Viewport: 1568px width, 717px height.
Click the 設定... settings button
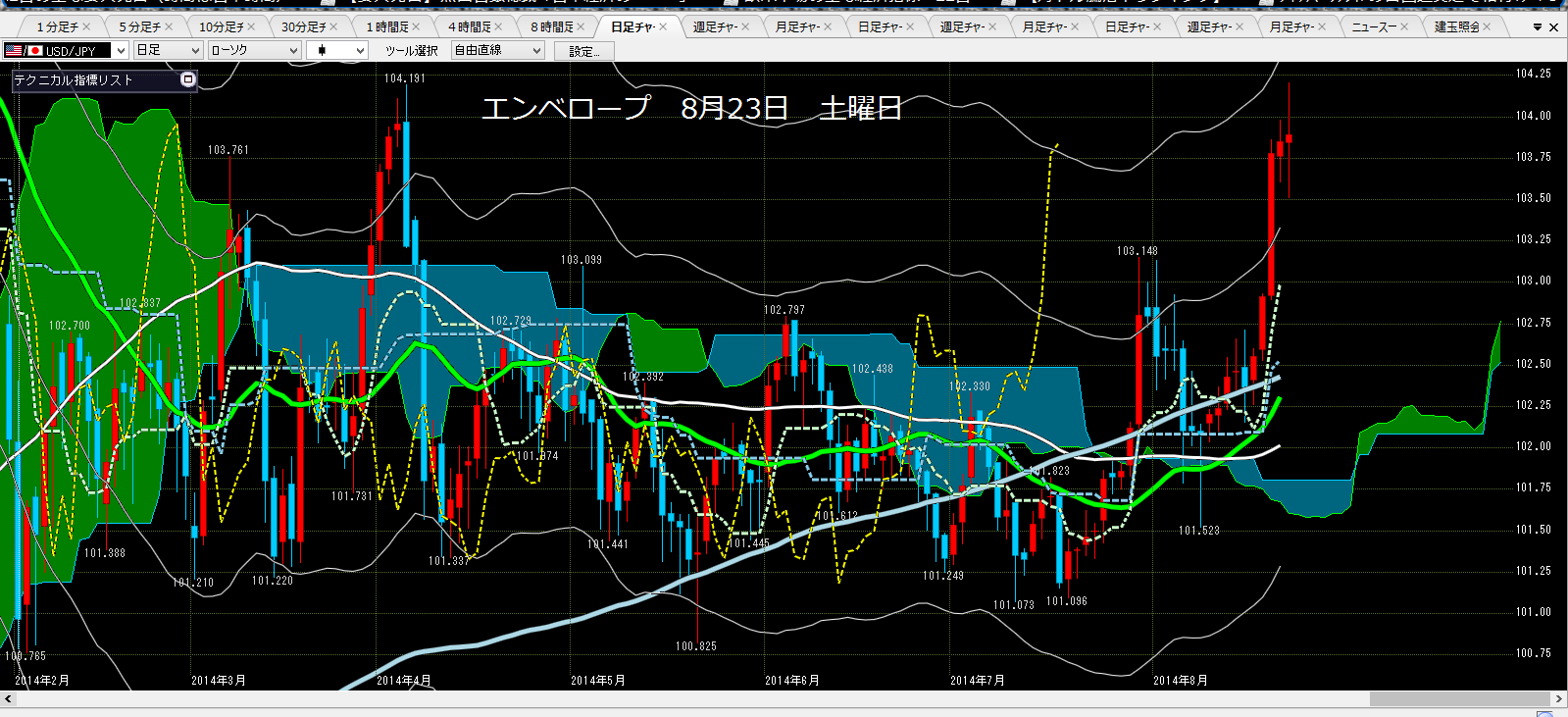(x=584, y=51)
